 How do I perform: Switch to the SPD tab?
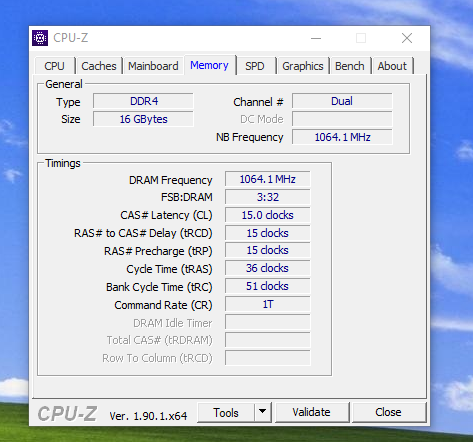coord(255,66)
